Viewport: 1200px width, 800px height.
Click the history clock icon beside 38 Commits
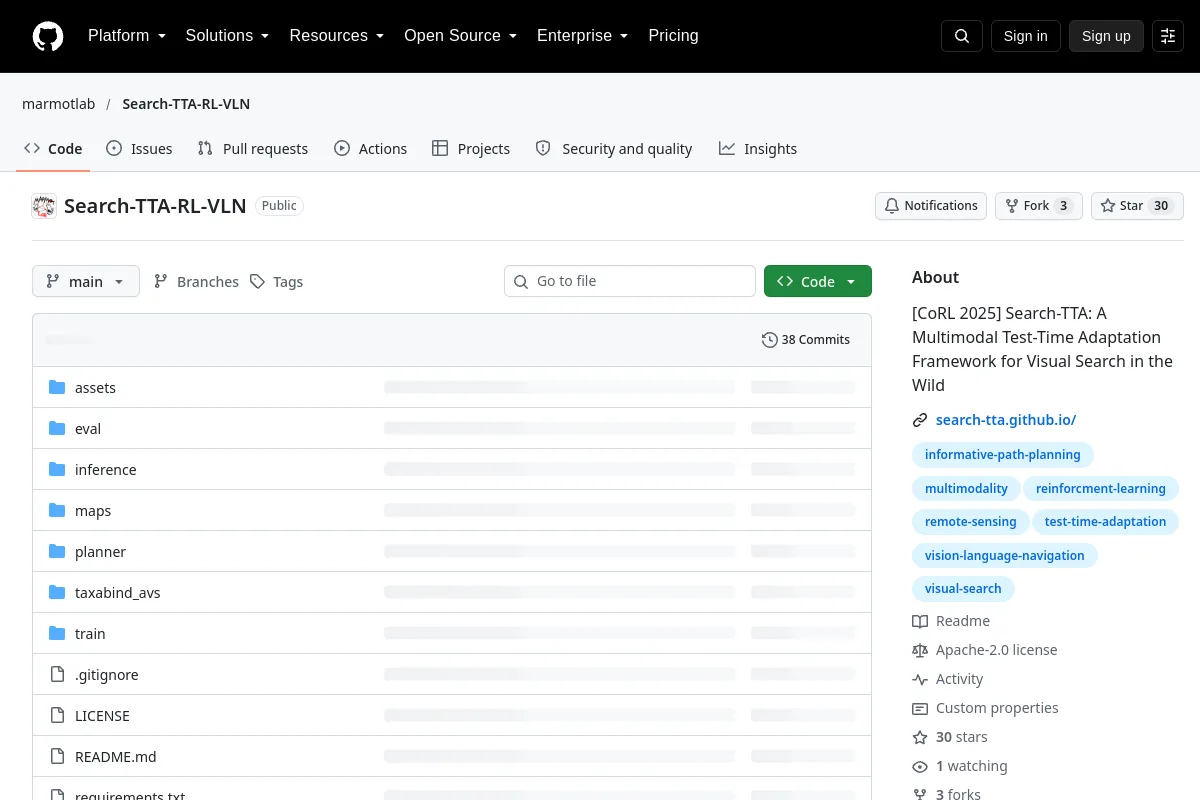[769, 340]
